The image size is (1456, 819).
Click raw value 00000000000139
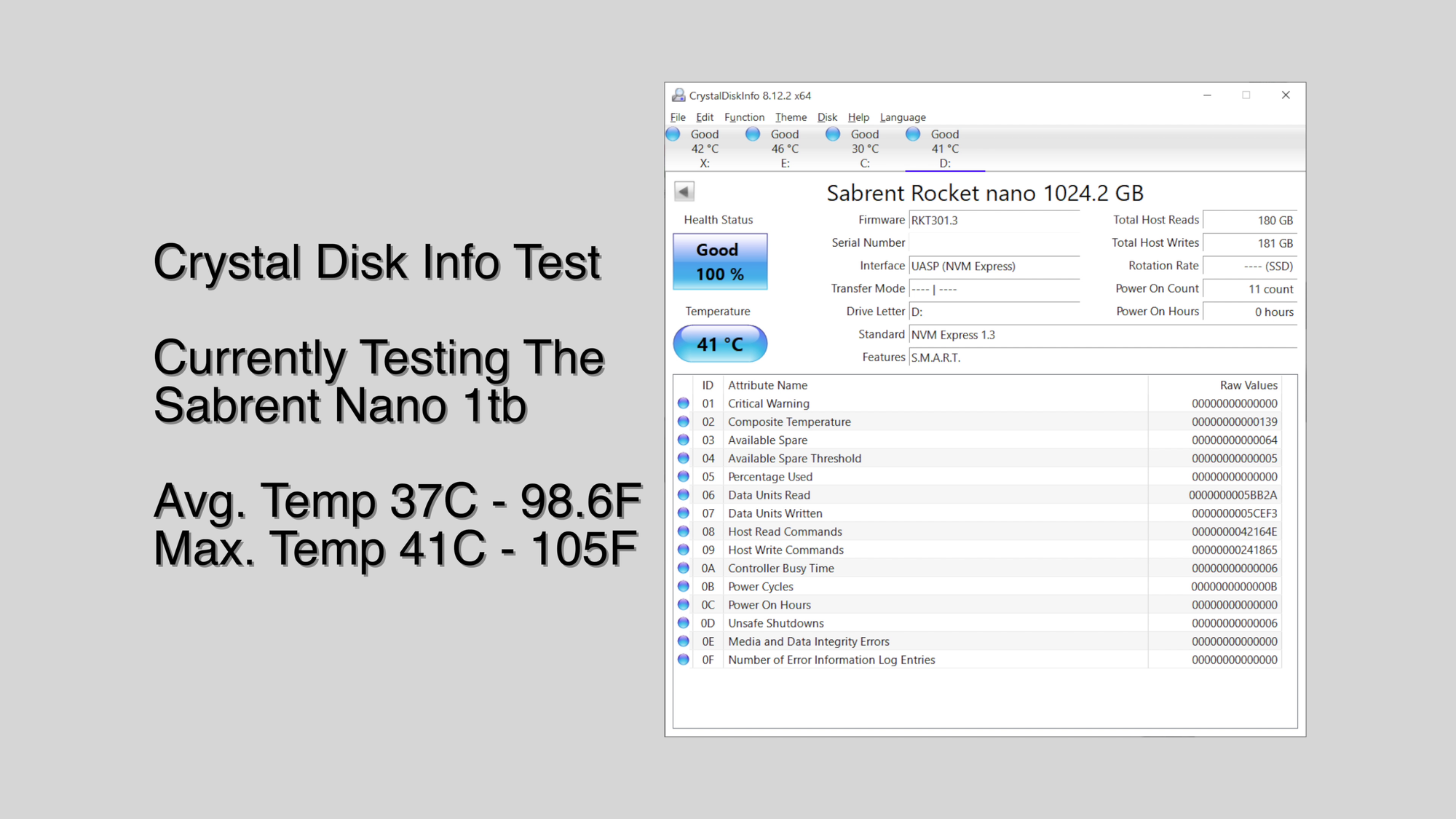pos(1234,422)
